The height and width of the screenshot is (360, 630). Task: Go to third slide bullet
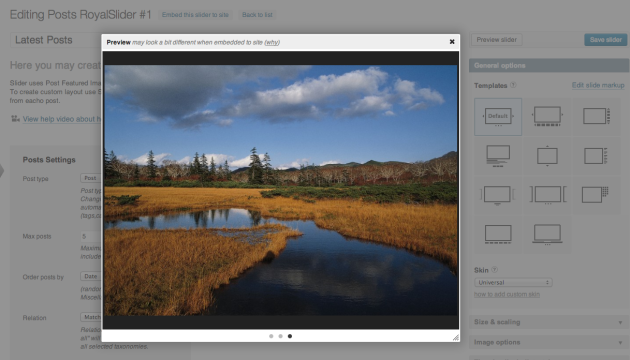[290, 336]
